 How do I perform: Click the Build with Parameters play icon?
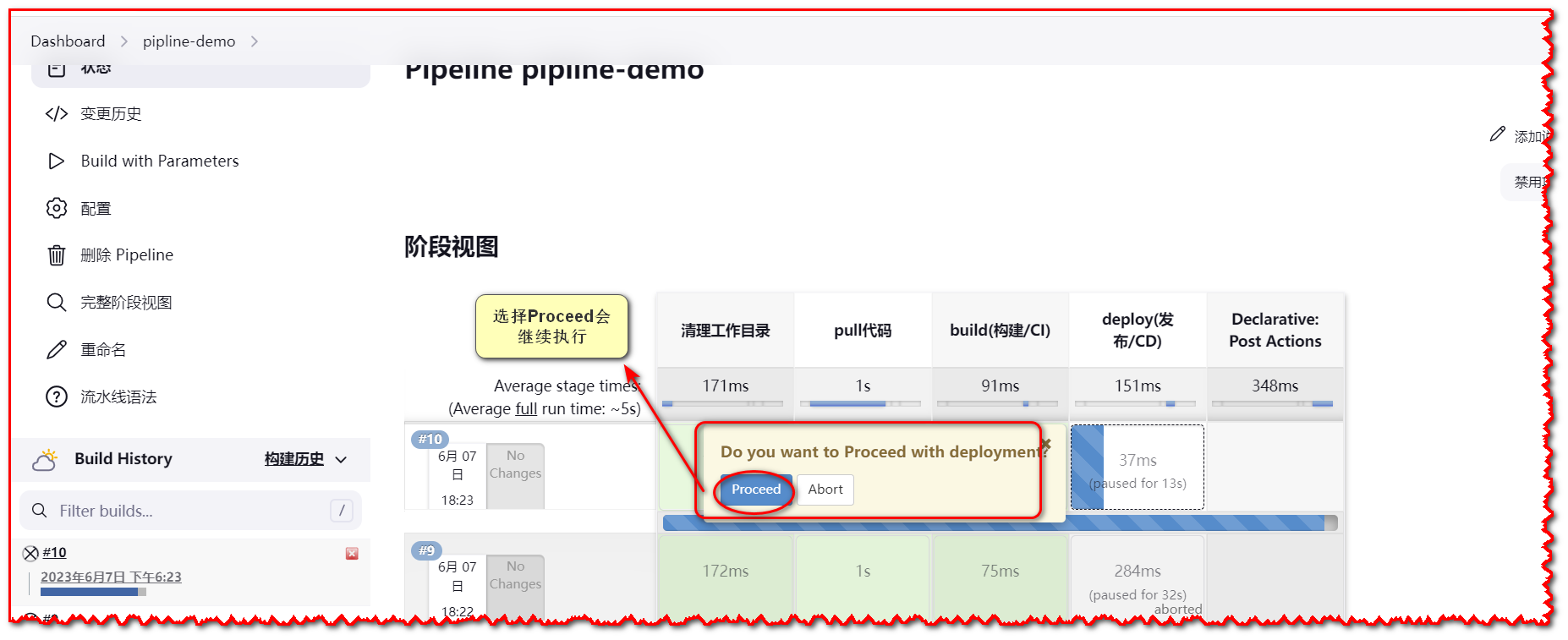point(57,161)
